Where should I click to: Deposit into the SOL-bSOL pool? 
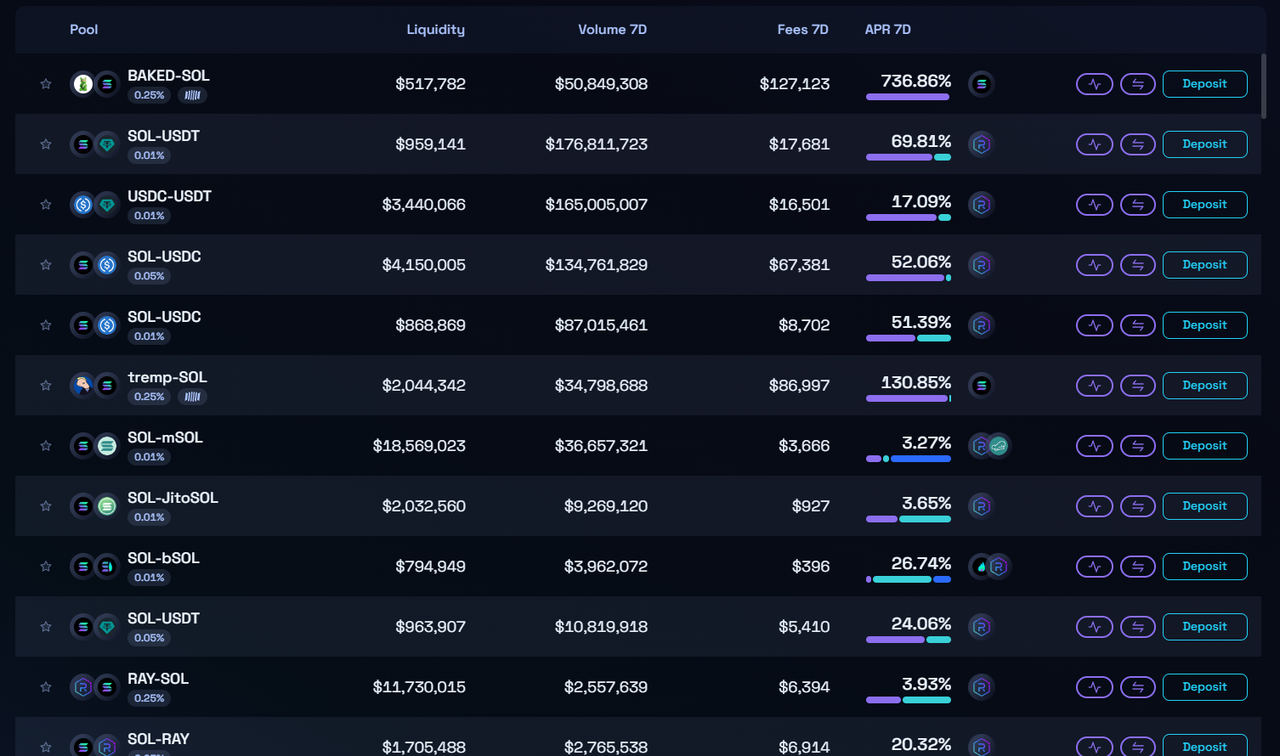tap(1204, 566)
